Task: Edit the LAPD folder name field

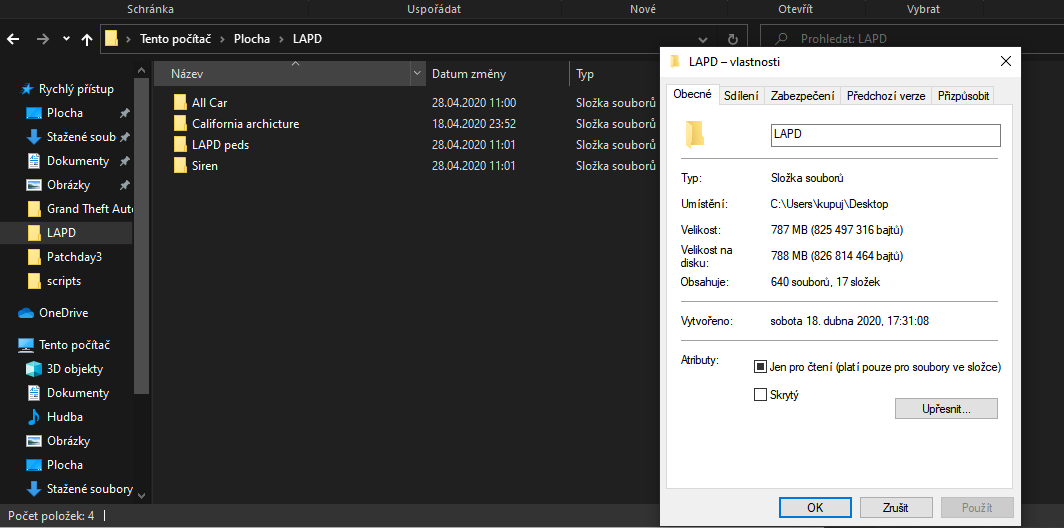Action: tap(885, 135)
